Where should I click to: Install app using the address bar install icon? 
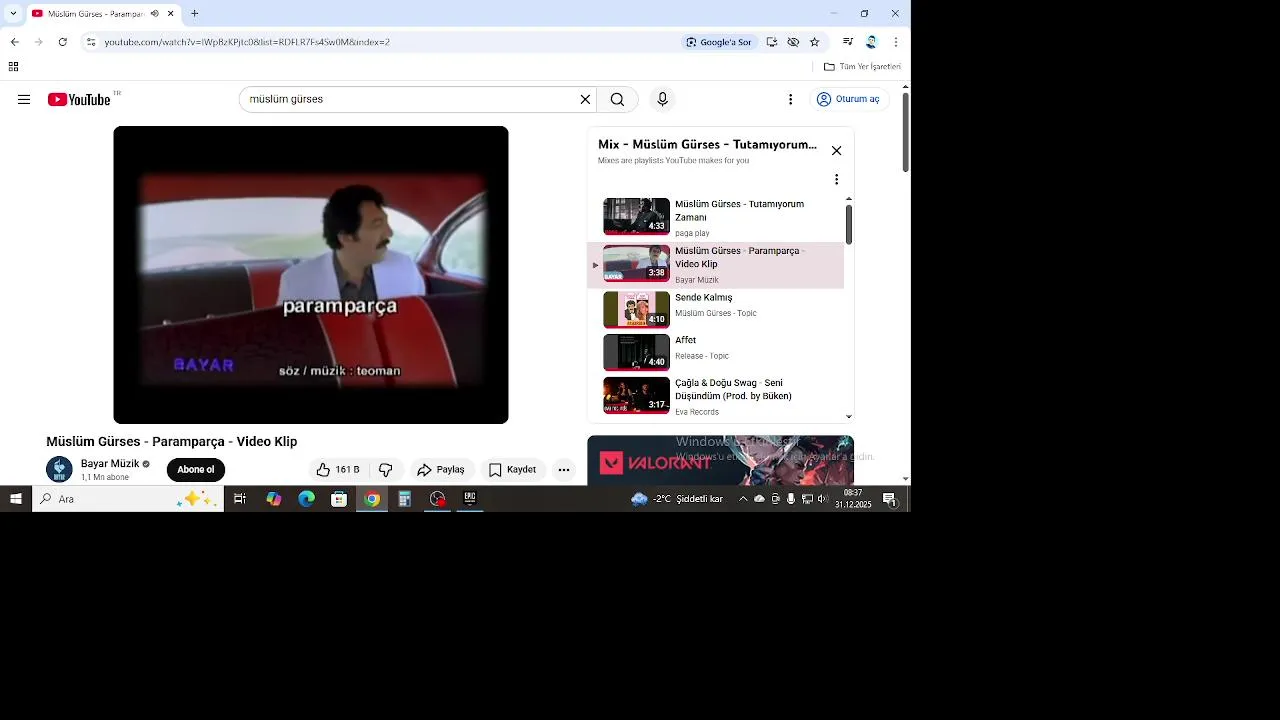coord(771,42)
